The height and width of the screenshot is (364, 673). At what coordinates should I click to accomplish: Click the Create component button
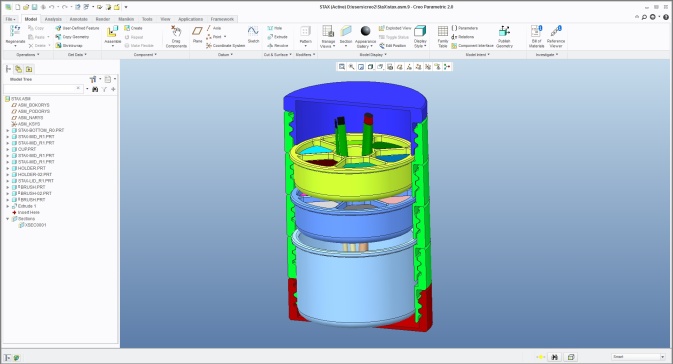click(x=133, y=28)
